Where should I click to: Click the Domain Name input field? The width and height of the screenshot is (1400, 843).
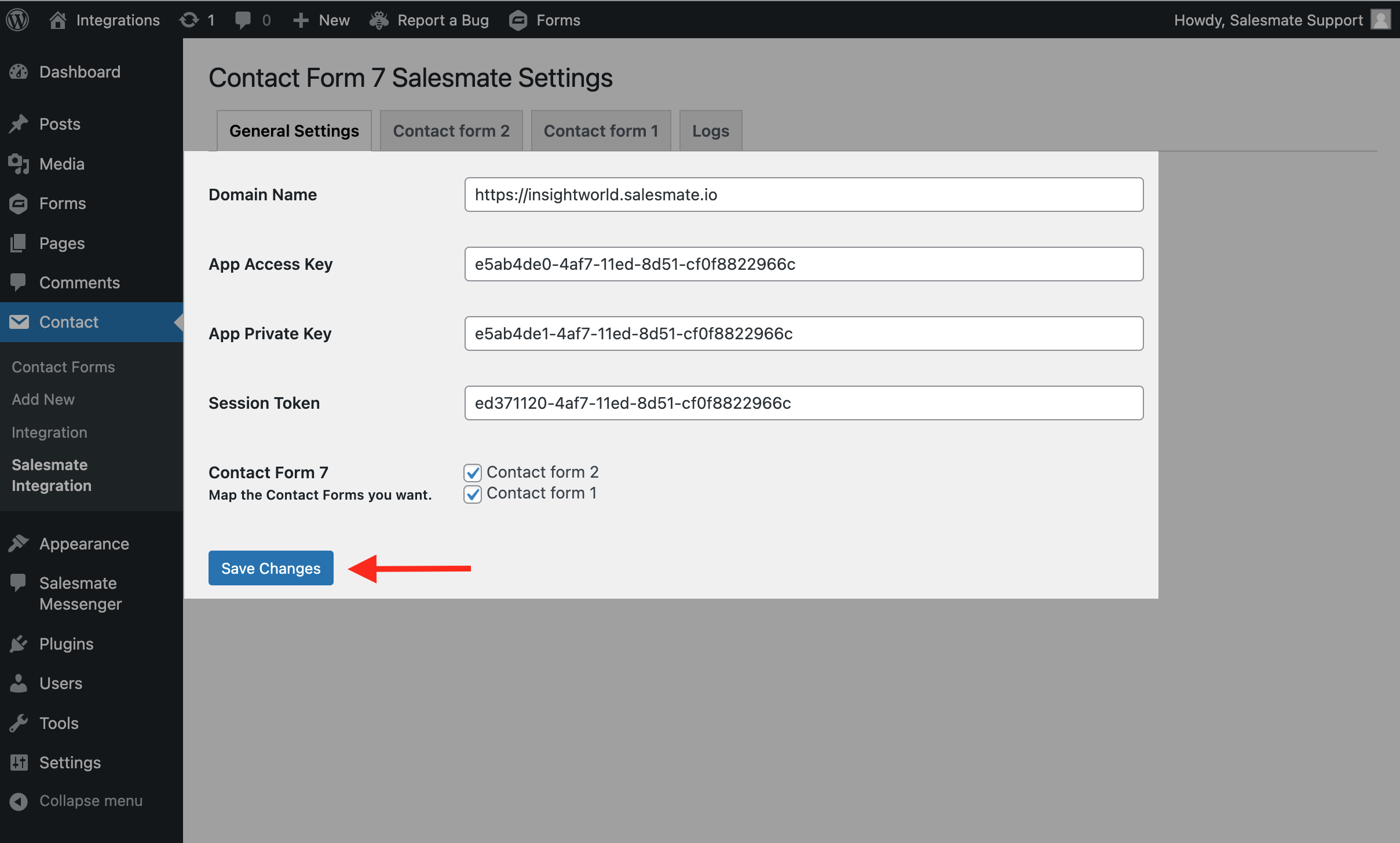804,195
